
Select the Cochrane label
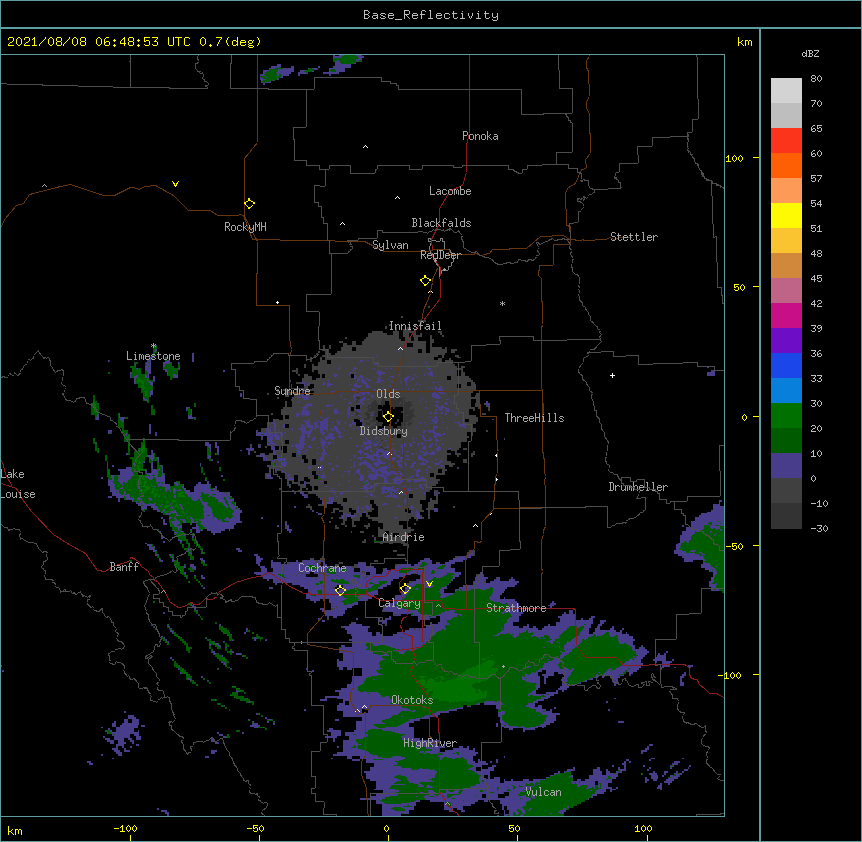(x=322, y=568)
